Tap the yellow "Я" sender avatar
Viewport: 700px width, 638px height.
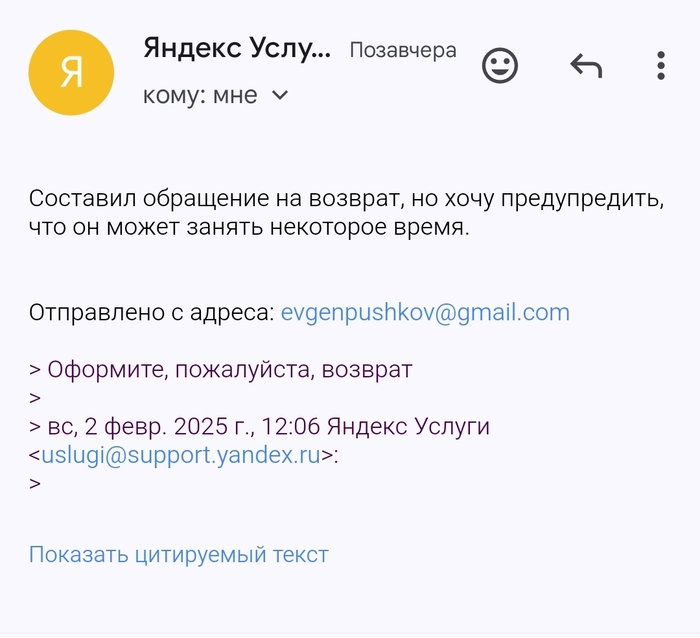pyautogui.click(x=71, y=72)
